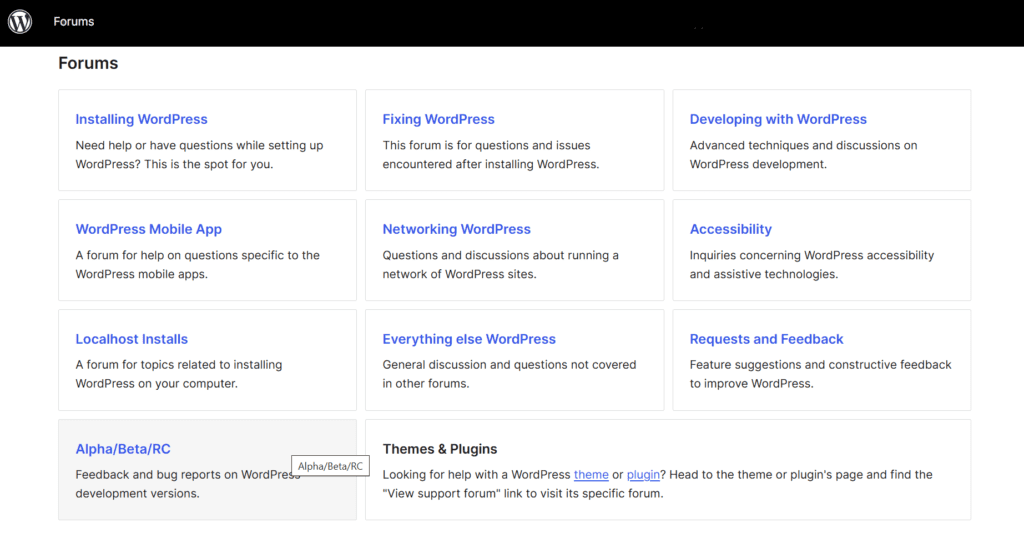This screenshot has width=1024, height=533.
Task: Click 'A forum for help on questions' description
Action: click(x=197, y=265)
